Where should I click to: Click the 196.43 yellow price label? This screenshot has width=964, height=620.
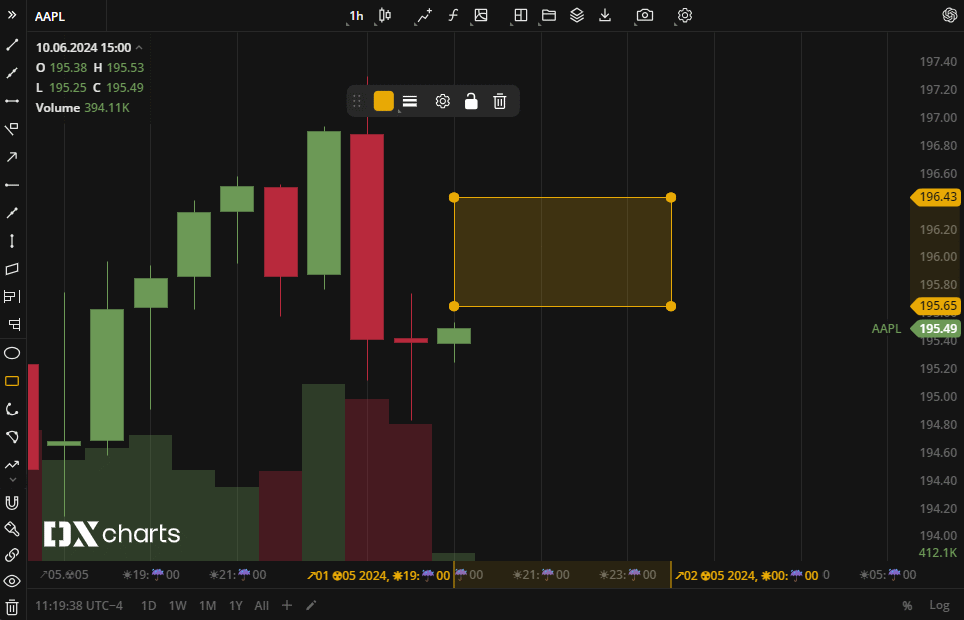(936, 197)
